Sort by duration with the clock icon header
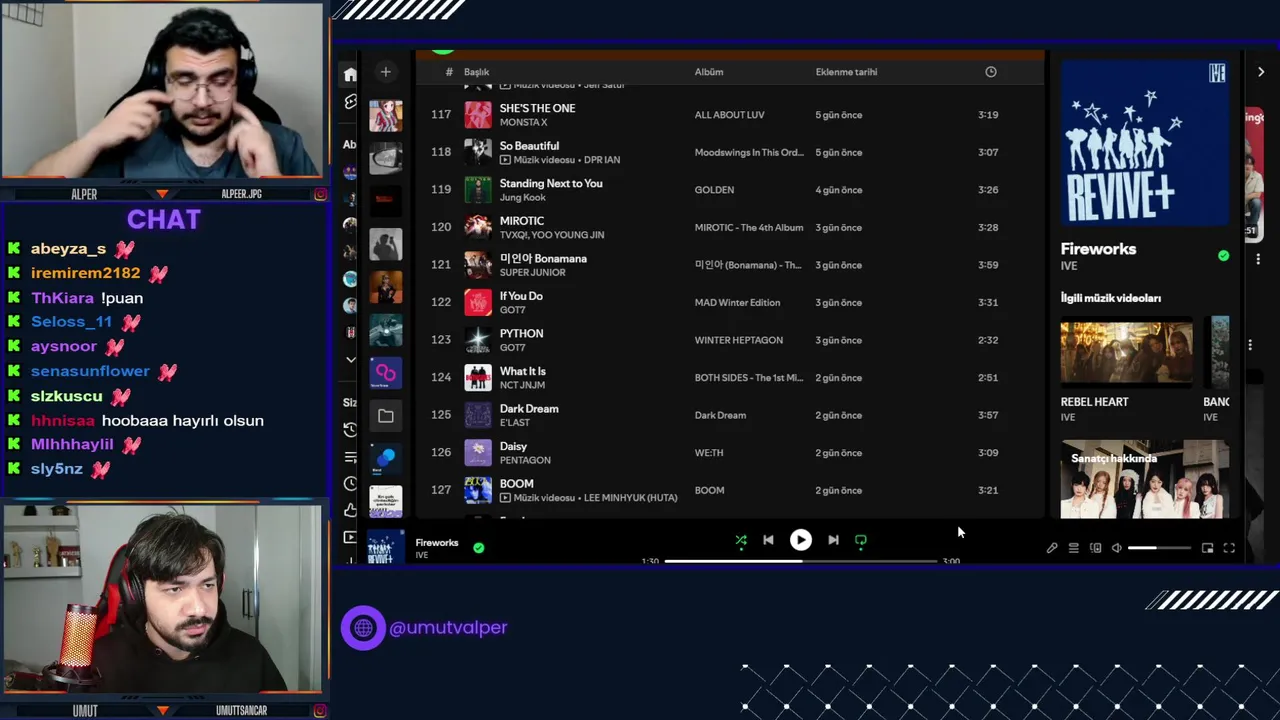The height and width of the screenshot is (720, 1280). pyautogui.click(x=991, y=72)
